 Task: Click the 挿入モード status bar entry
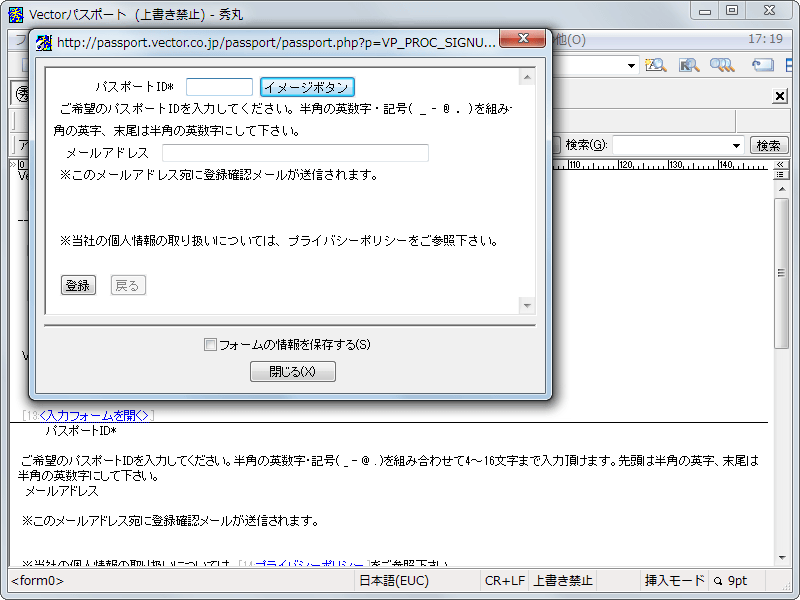[x=674, y=581]
